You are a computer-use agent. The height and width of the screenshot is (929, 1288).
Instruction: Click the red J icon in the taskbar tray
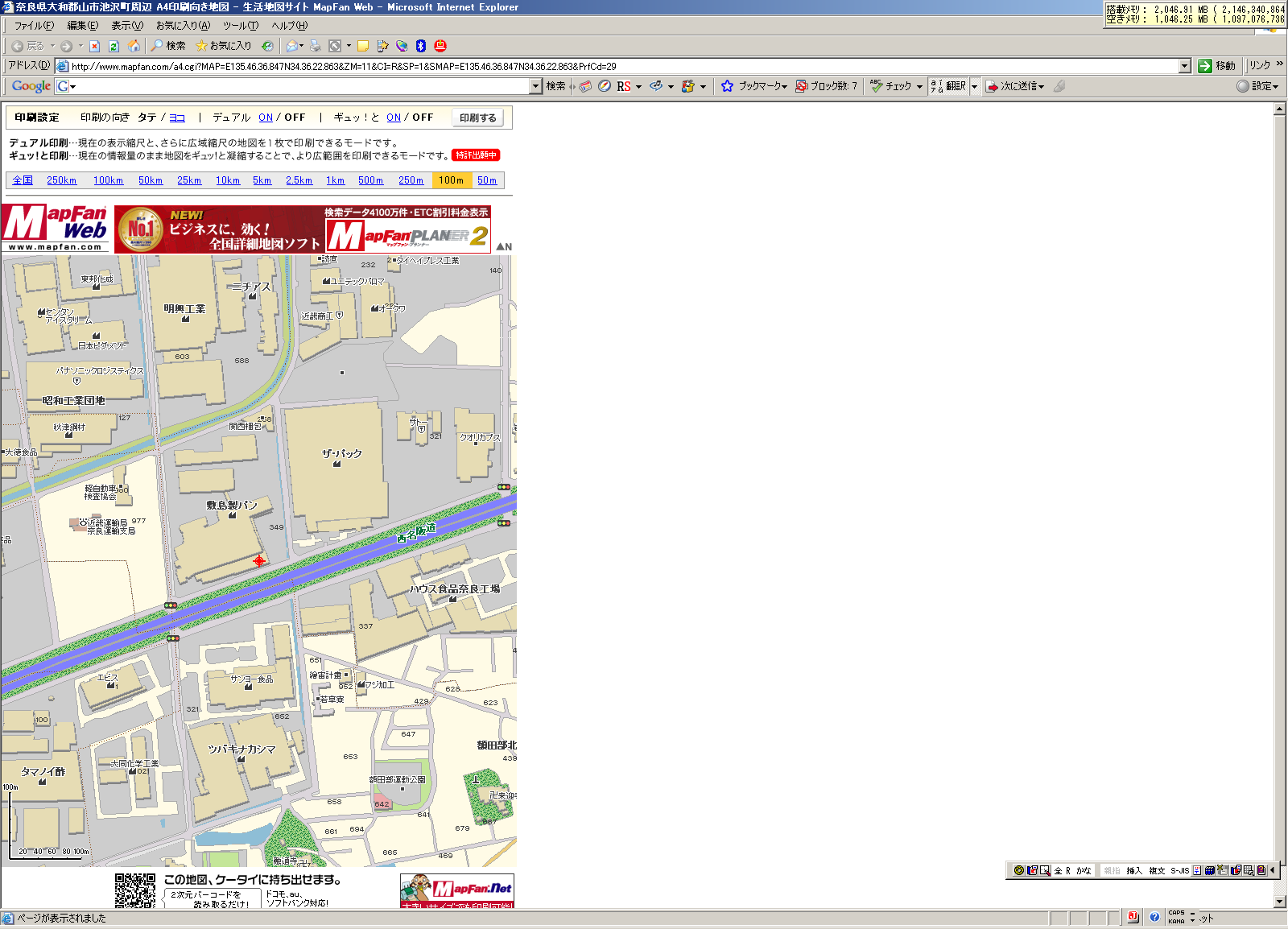pyautogui.click(x=1133, y=917)
